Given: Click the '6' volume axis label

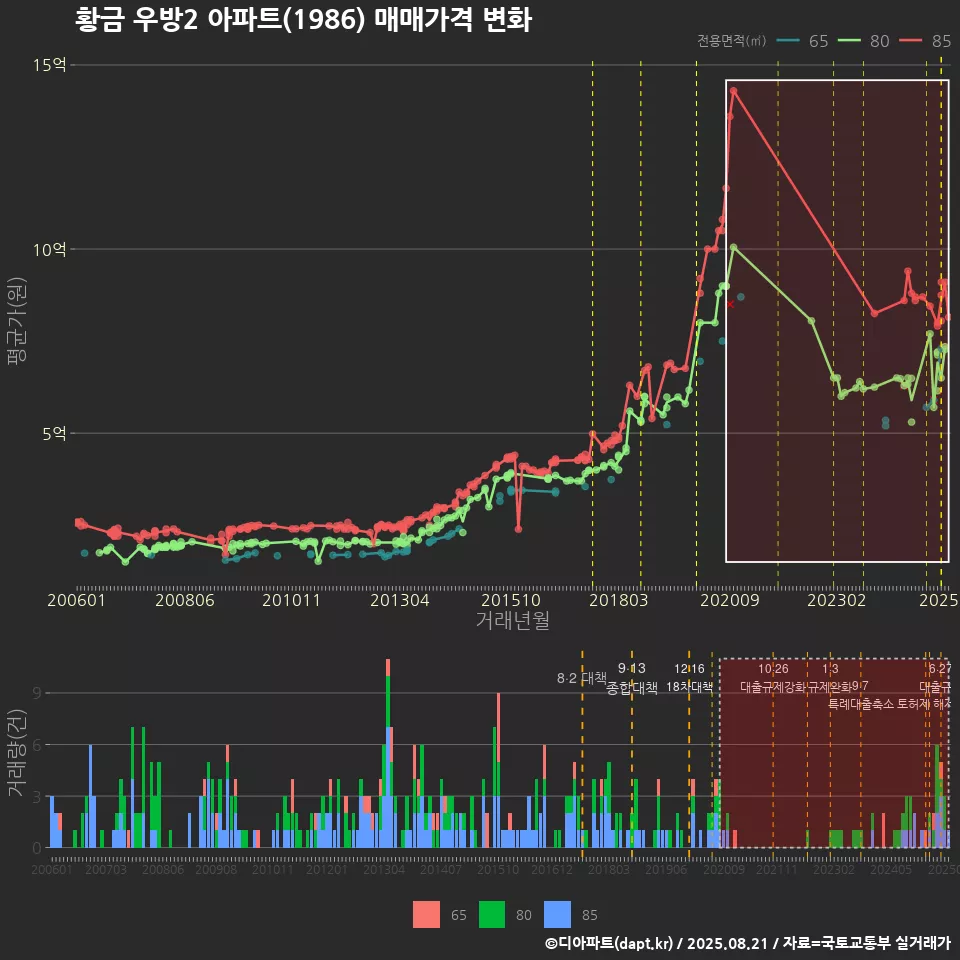Looking at the screenshot, I should click(37, 745).
